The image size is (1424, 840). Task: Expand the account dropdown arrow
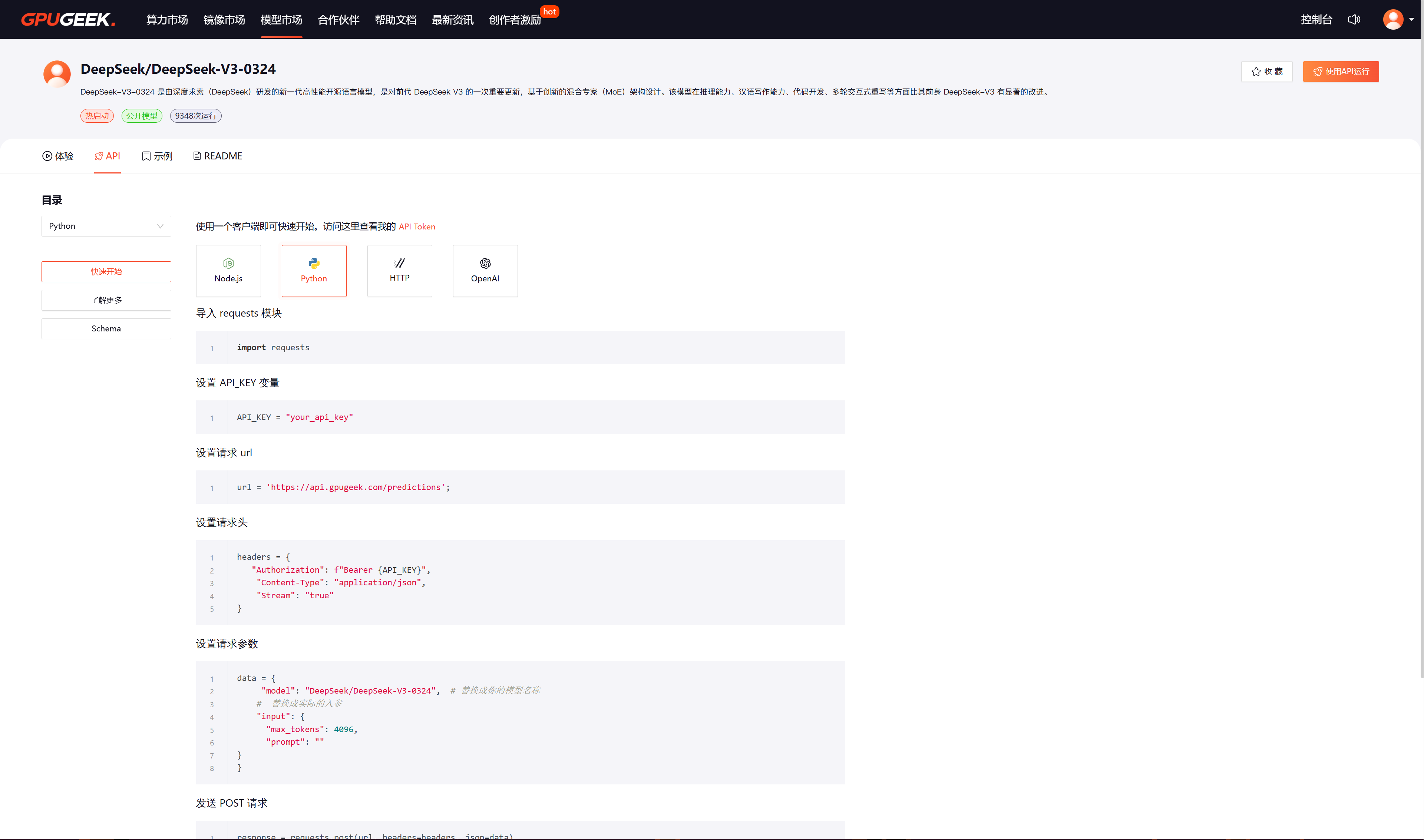pyautogui.click(x=1411, y=20)
